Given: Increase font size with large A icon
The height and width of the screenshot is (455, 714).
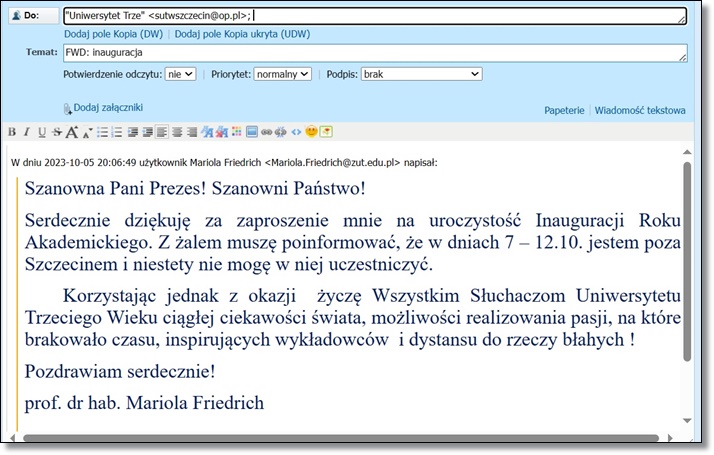Looking at the screenshot, I should tap(72, 132).
